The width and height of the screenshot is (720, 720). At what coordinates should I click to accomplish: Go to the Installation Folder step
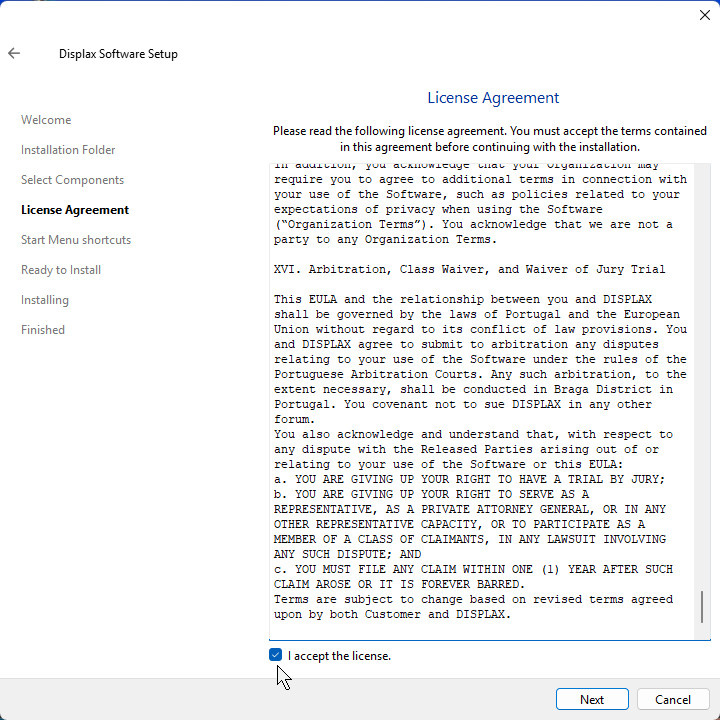(68, 150)
